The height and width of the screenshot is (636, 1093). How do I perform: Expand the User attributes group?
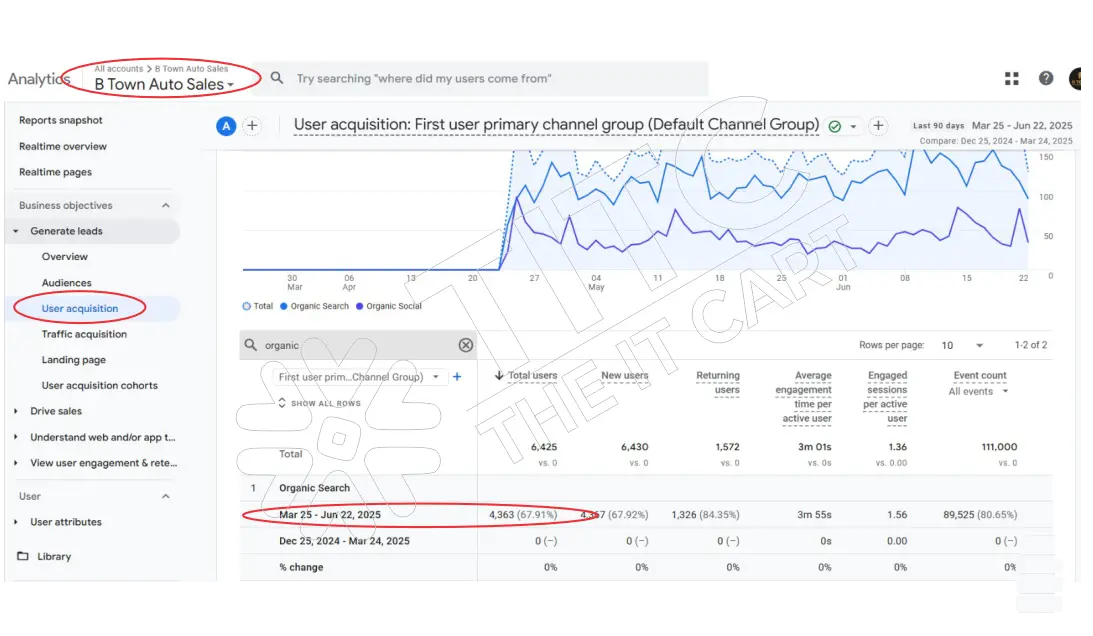point(15,522)
